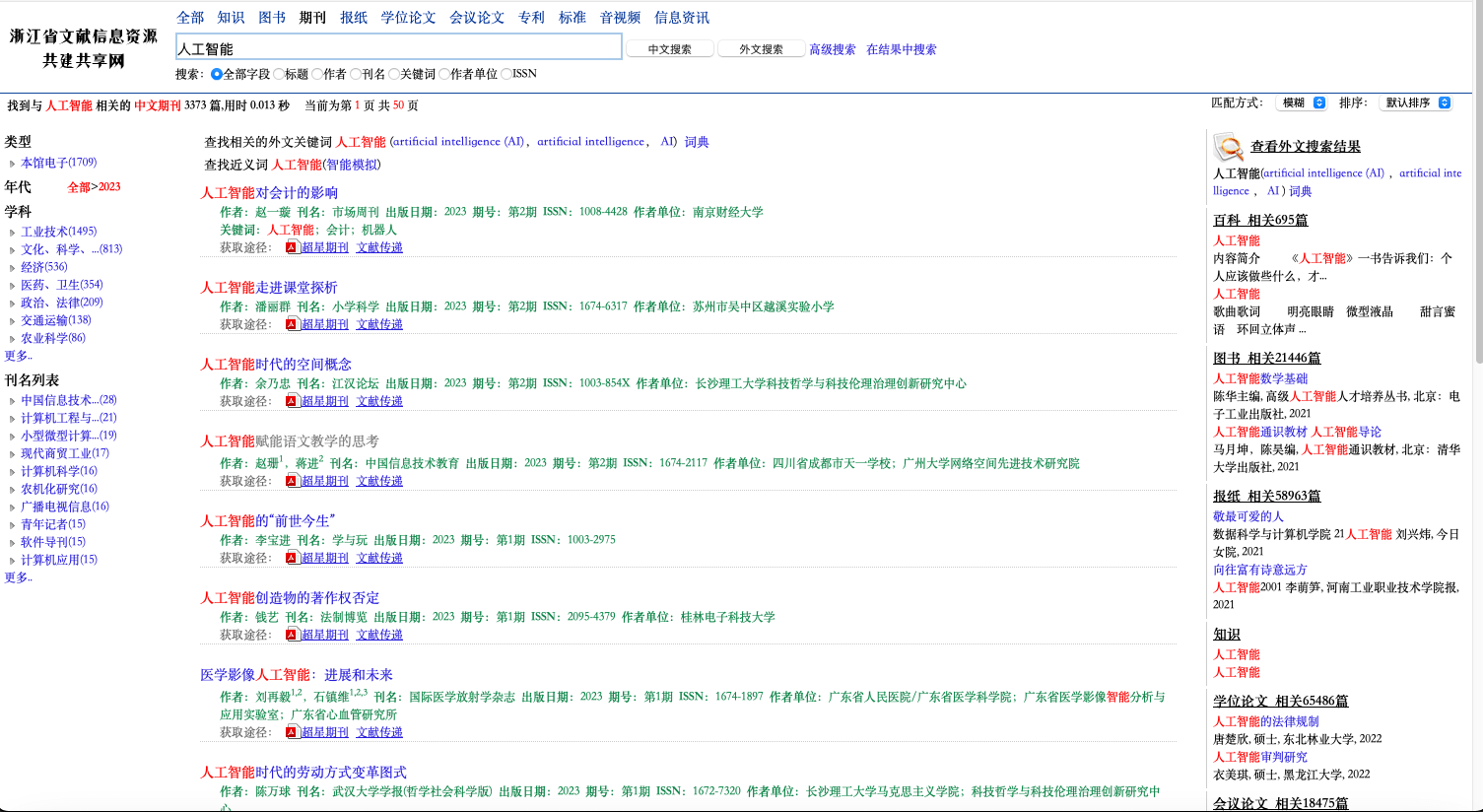Switch to the 图书 tab
This screenshot has width=1483, height=812.
pos(272,18)
